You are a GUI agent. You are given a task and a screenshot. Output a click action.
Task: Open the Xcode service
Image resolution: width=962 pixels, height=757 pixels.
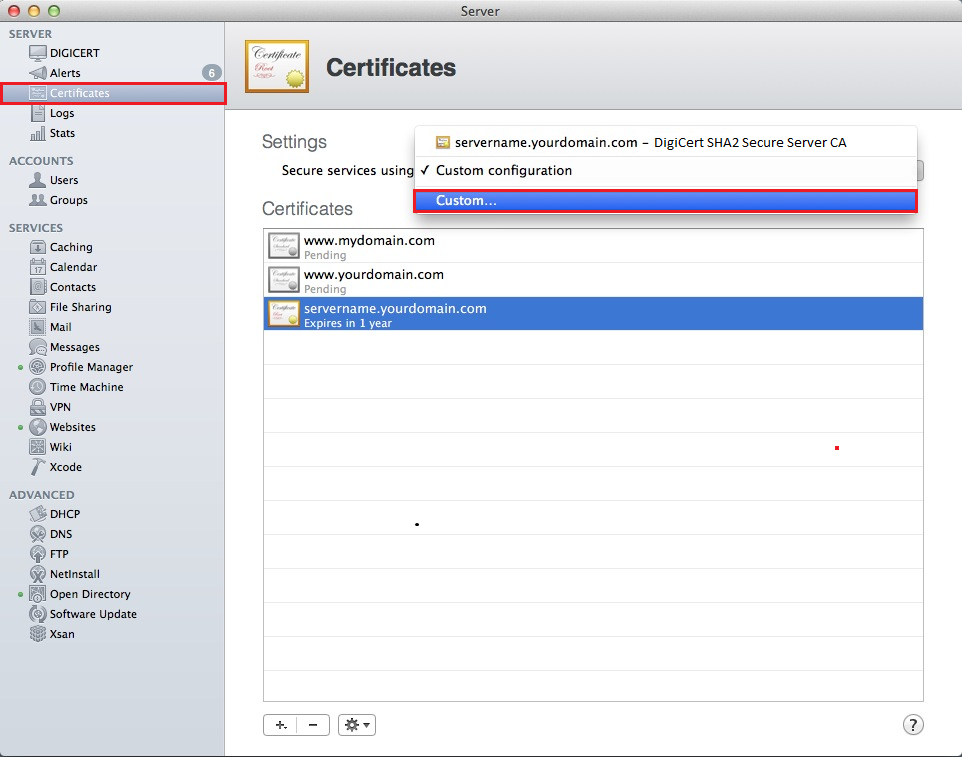(x=65, y=467)
